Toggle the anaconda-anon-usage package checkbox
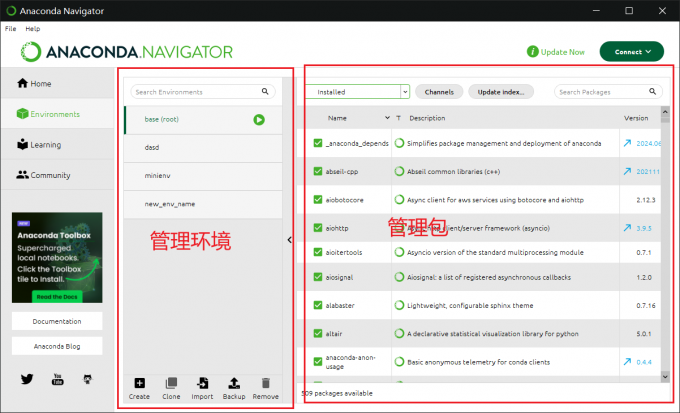Viewport: 680px width, 413px height. 318,361
